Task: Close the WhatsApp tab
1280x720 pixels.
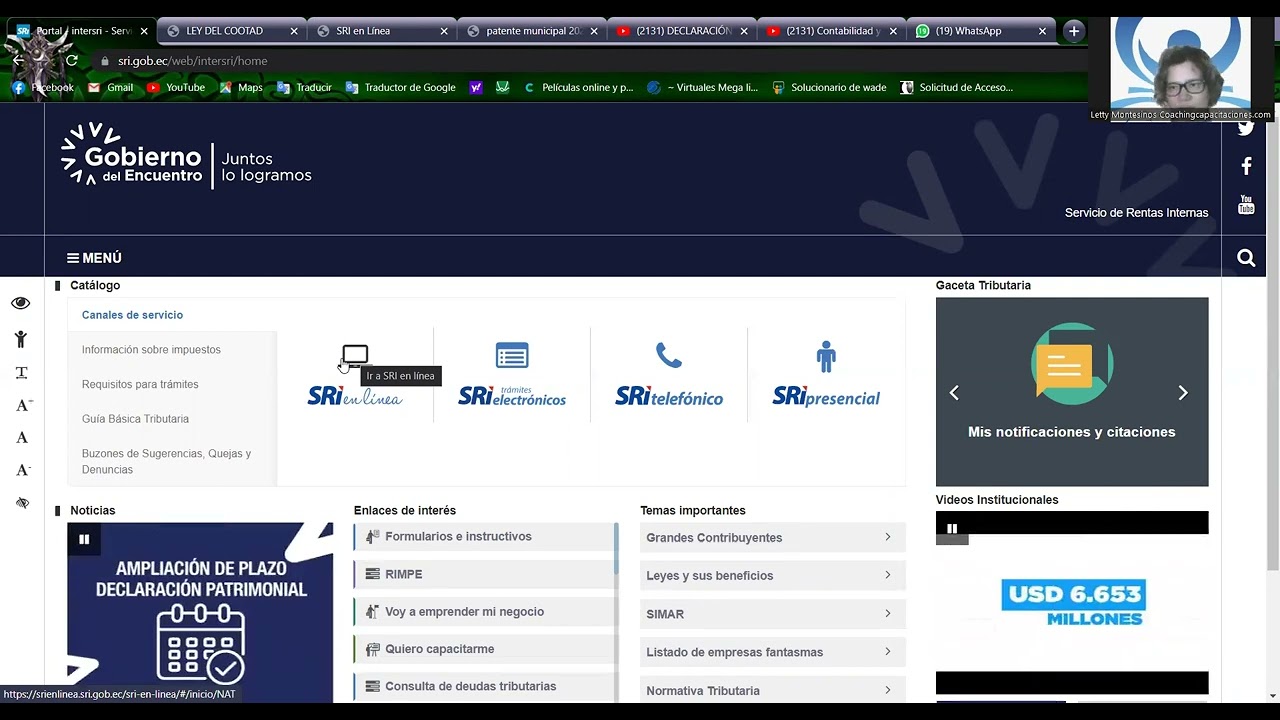Action: pyautogui.click(x=1042, y=31)
